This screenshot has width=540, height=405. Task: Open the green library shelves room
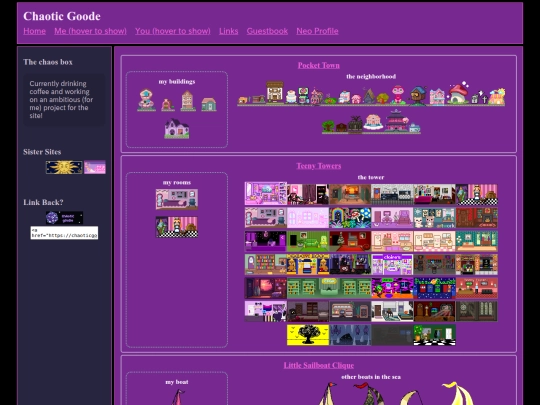tap(329, 288)
